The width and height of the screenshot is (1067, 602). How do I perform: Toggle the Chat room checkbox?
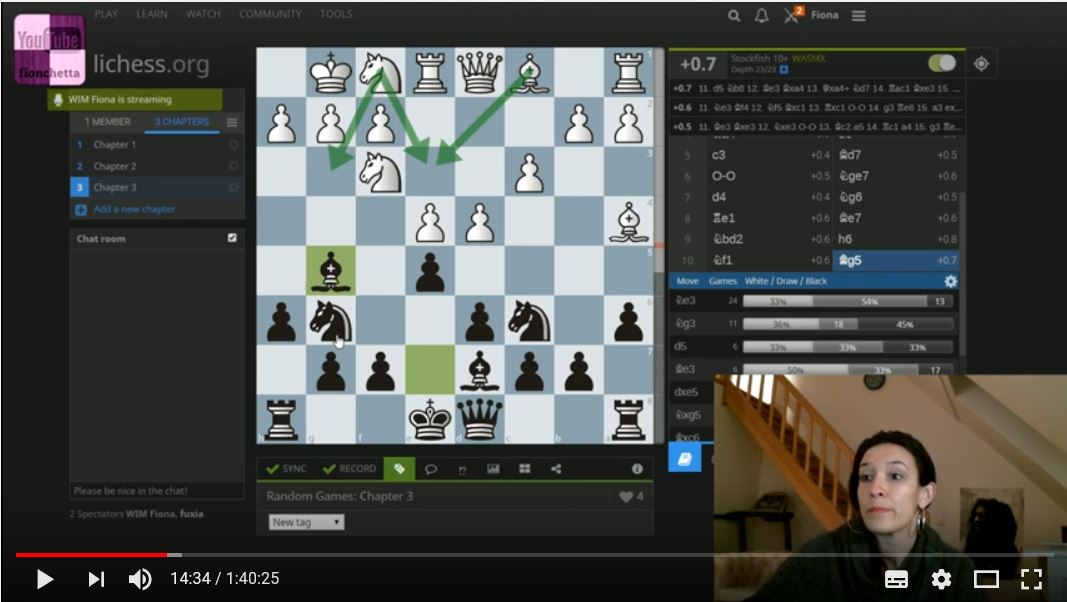[232, 238]
